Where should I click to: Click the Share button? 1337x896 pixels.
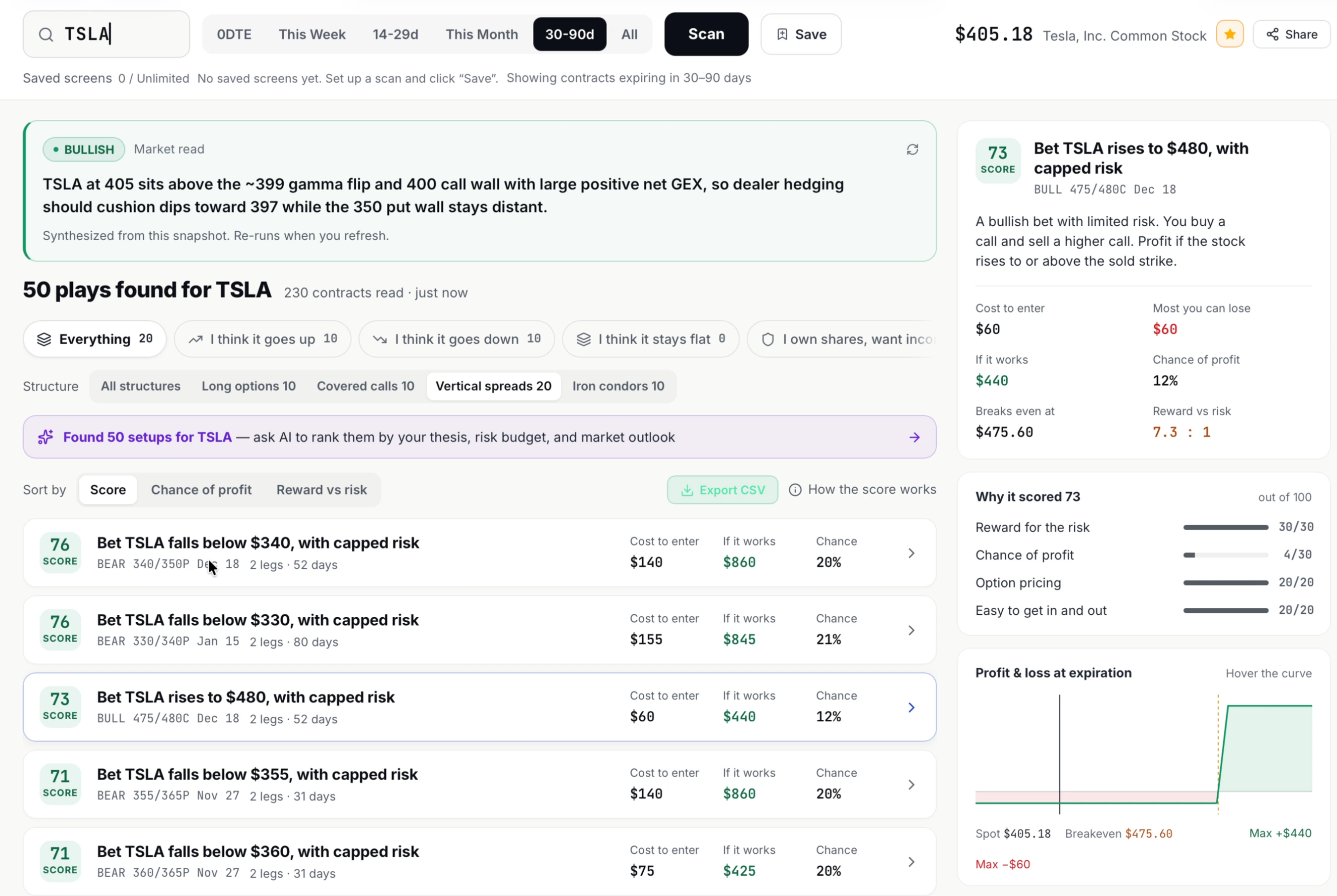tap(1291, 34)
